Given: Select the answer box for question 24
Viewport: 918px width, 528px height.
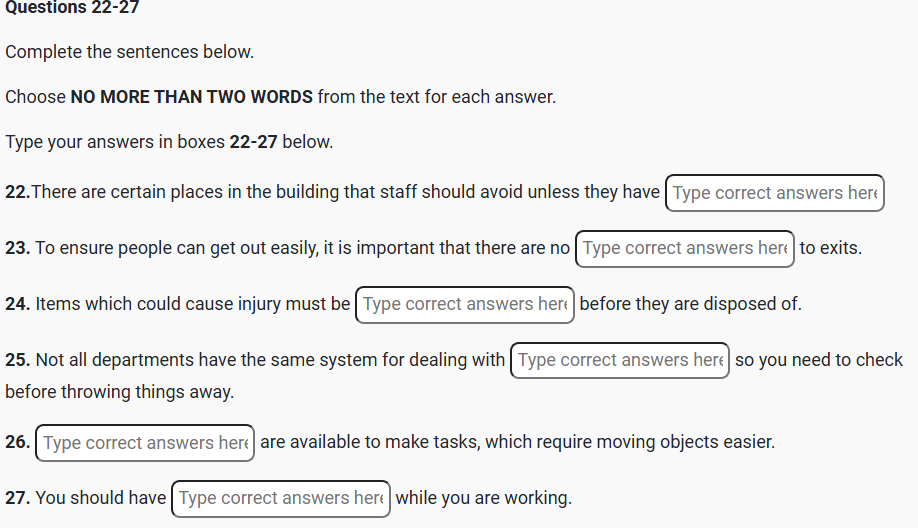Looking at the screenshot, I should click(x=465, y=304).
